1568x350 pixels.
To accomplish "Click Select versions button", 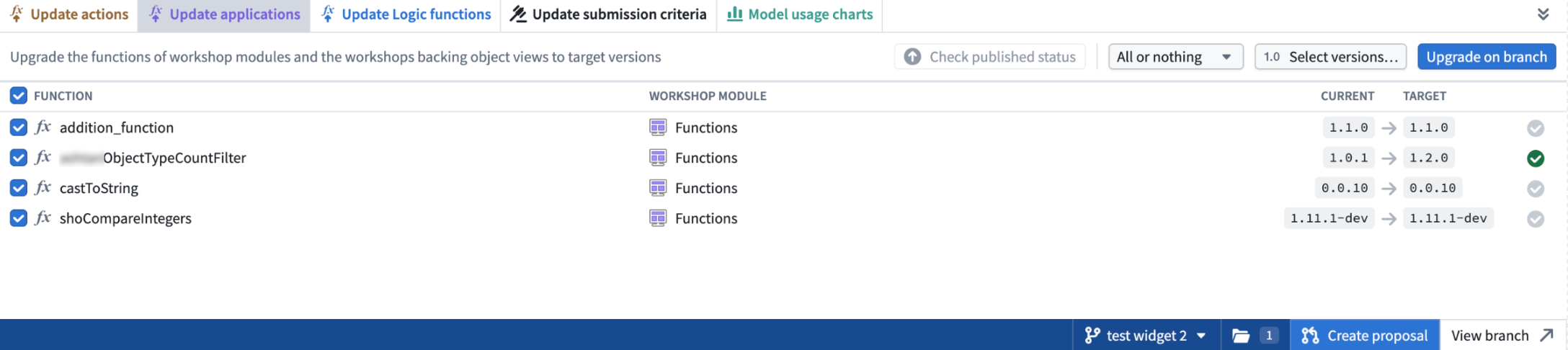I will tap(1330, 57).
